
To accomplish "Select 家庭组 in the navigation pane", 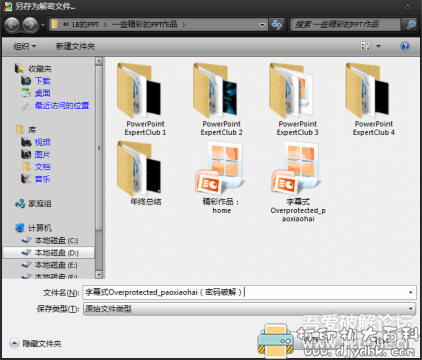I will pyautogui.click(x=40, y=204).
